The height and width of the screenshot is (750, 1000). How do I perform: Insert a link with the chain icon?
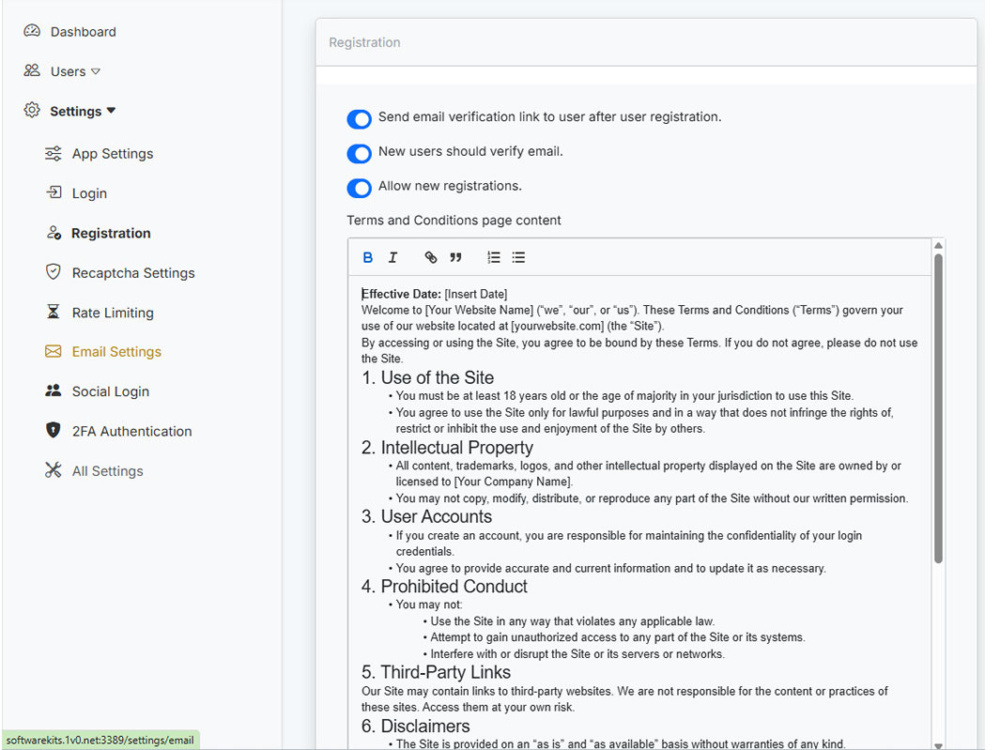(431, 258)
